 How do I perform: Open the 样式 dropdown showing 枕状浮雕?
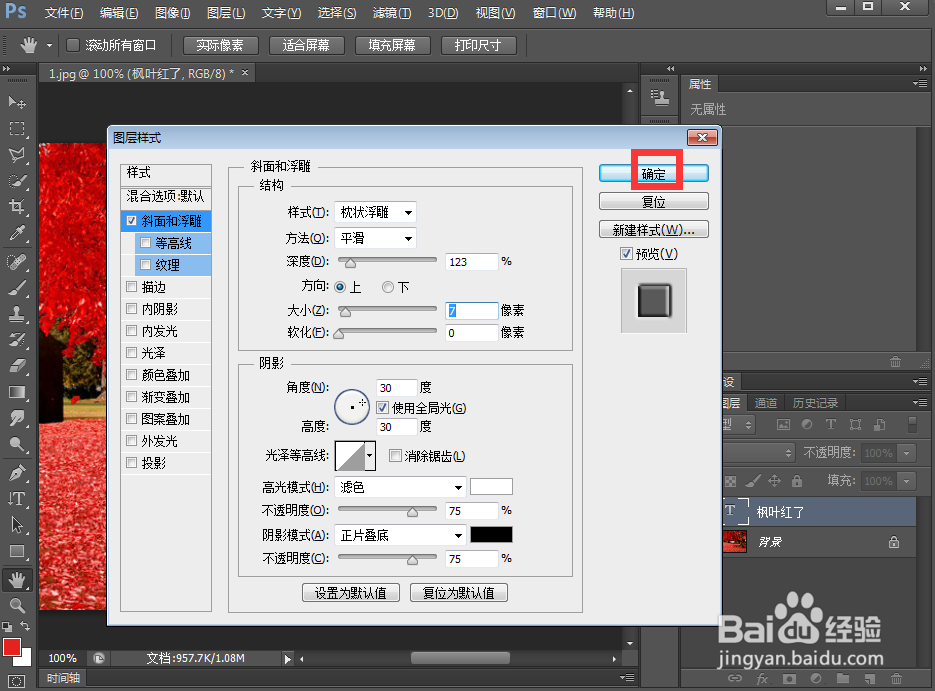(x=375, y=211)
